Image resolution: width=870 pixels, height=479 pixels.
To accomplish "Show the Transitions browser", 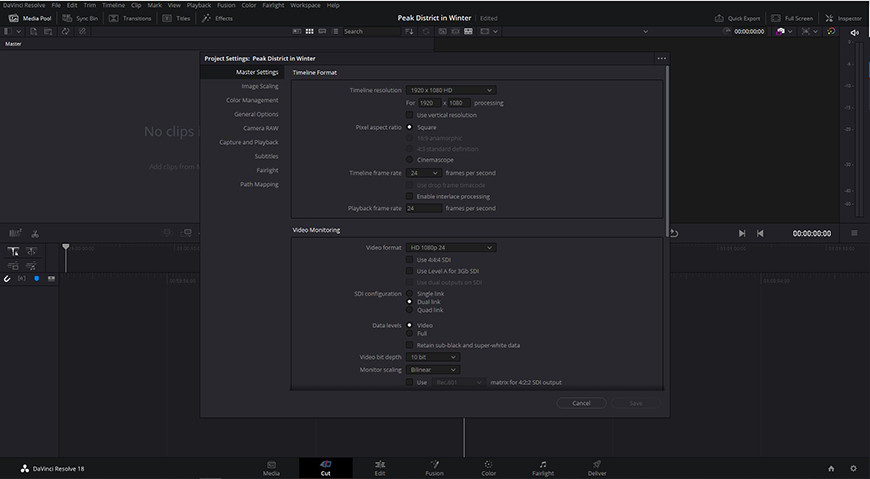I will coord(130,18).
